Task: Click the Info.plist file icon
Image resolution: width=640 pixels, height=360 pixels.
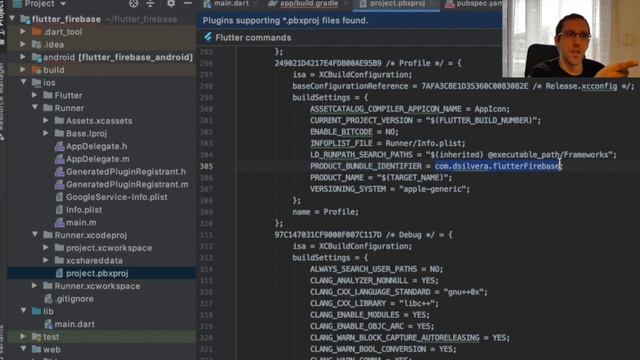Action: click(x=60, y=209)
